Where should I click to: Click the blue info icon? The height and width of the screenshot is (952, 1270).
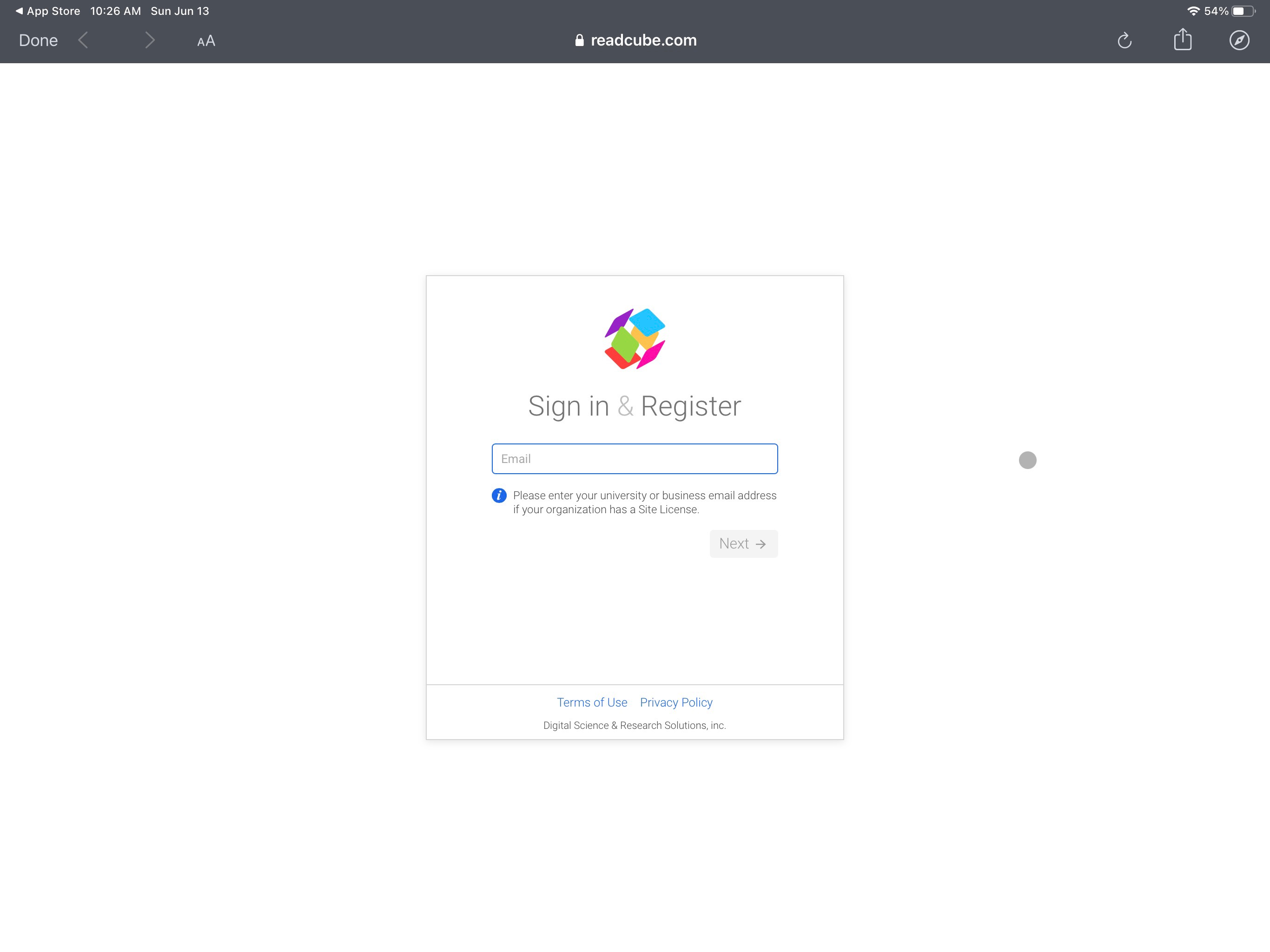pos(499,496)
